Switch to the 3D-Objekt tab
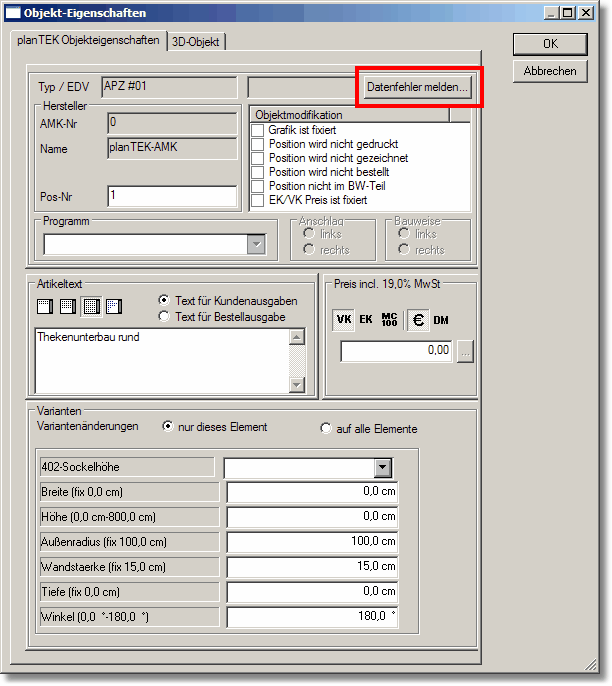This screenshot has height=686, width=612. 197,42
